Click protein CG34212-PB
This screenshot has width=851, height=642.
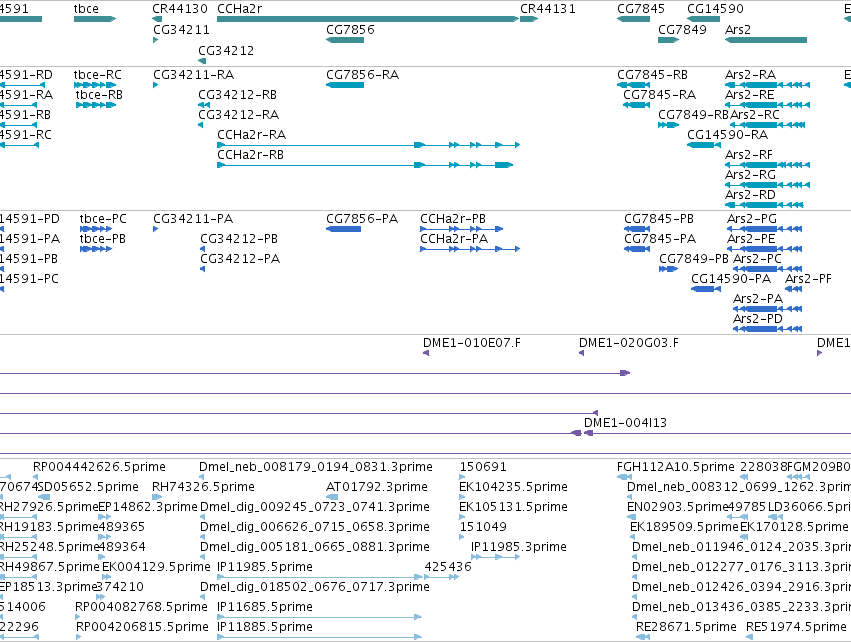pyautogui.click(x=239, y=239)
